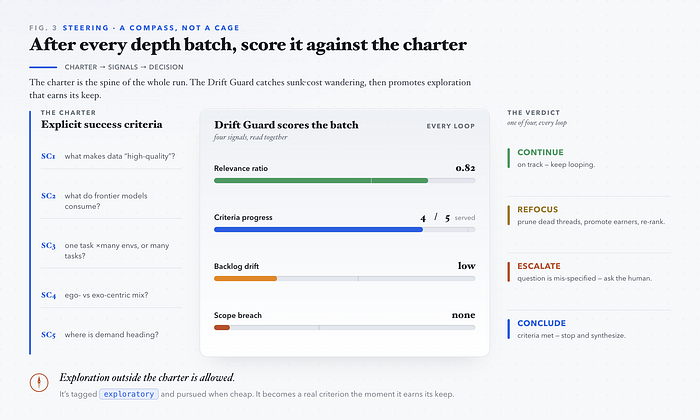The width and height of the screenshot is (700, 420).
Task: Open SC2 frontier models consume criterion
Action: (x=112, y=201)
